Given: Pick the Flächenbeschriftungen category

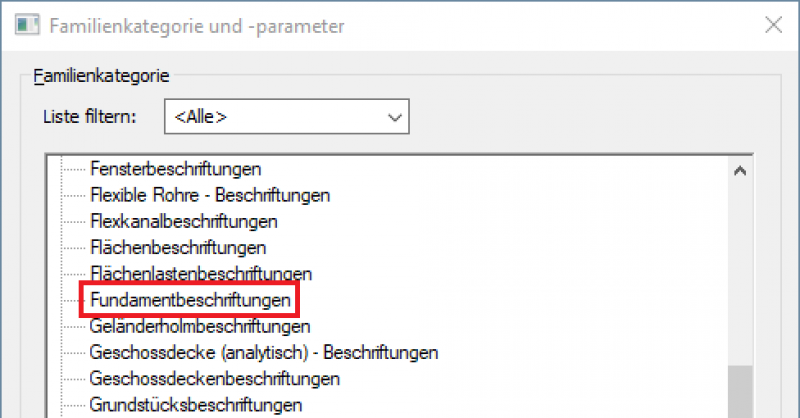Looking at the screenshot, I should point(177,246).
